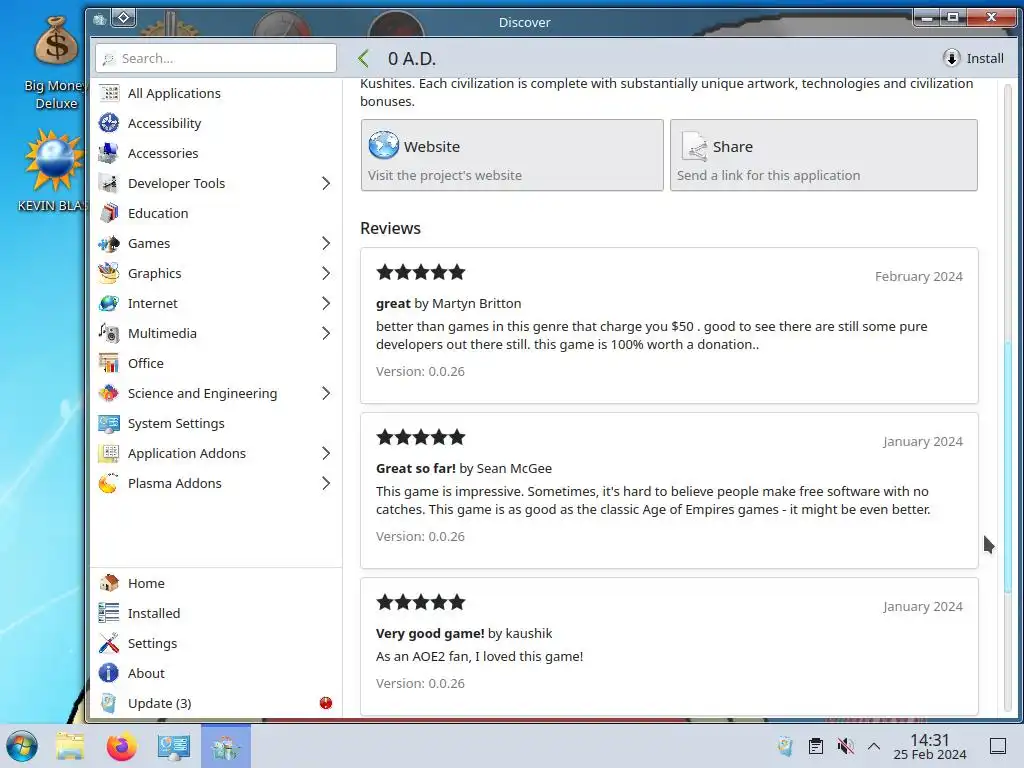Open Science and Engineering icon
This screenshot has width=1024, height=768.
[109, 394]
